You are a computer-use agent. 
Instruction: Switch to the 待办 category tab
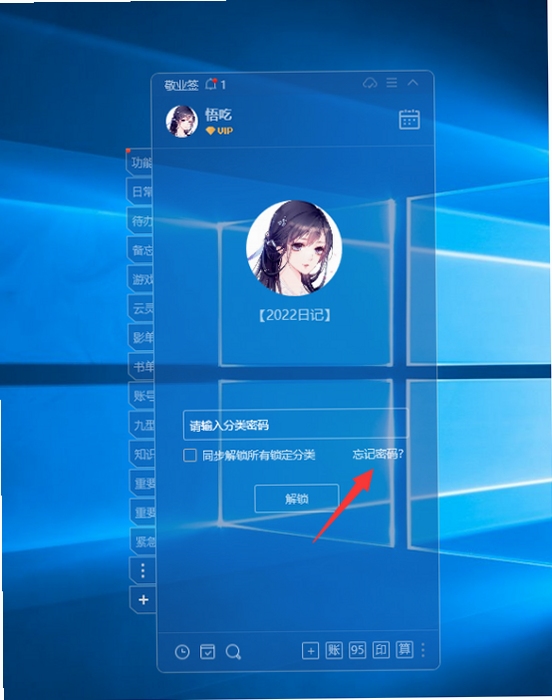[141, 221]
